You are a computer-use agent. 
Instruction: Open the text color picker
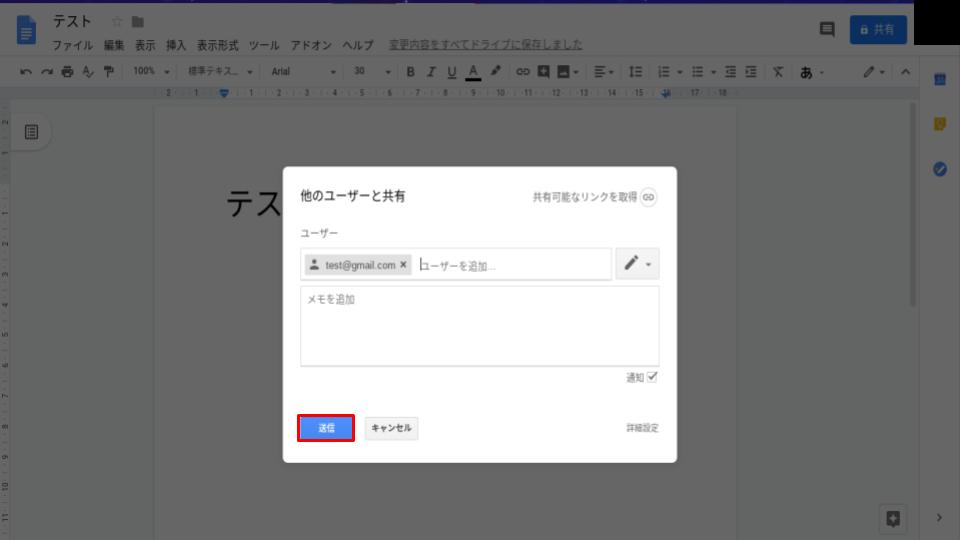[x=473, y=72]
